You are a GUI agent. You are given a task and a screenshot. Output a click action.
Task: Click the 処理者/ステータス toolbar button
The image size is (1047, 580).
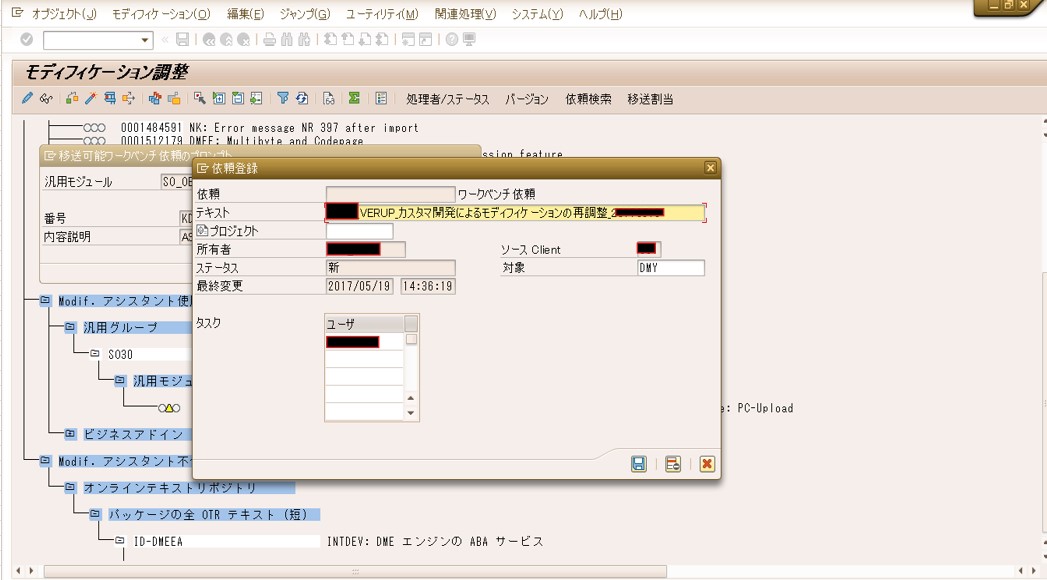(448, 99)
